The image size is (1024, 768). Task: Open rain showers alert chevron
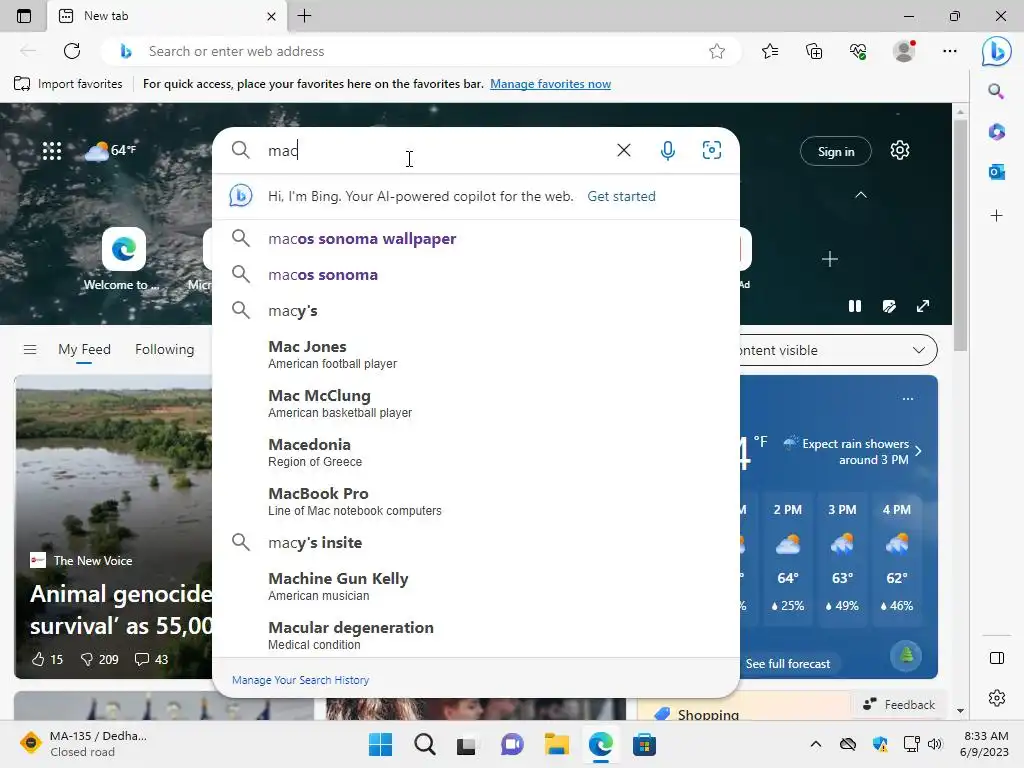click(918, 451)
